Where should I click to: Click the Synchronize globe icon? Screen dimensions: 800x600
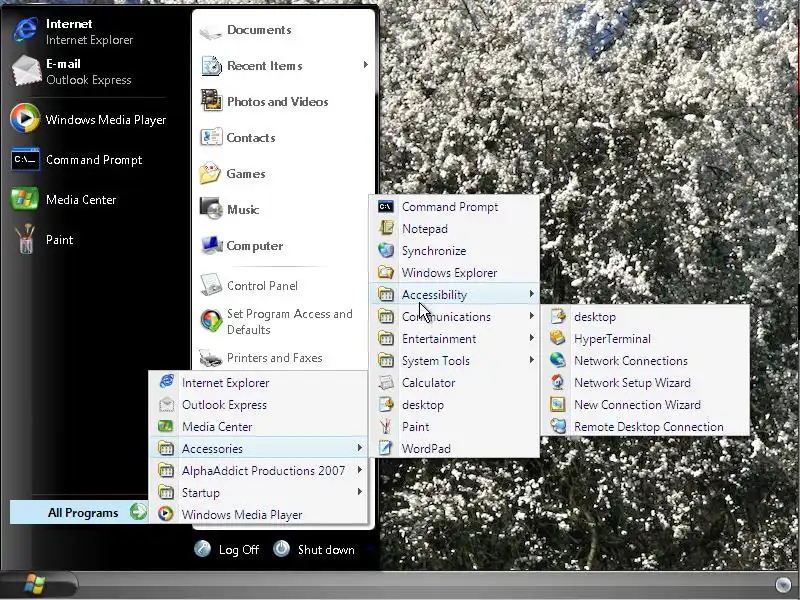tap(386, 250)
